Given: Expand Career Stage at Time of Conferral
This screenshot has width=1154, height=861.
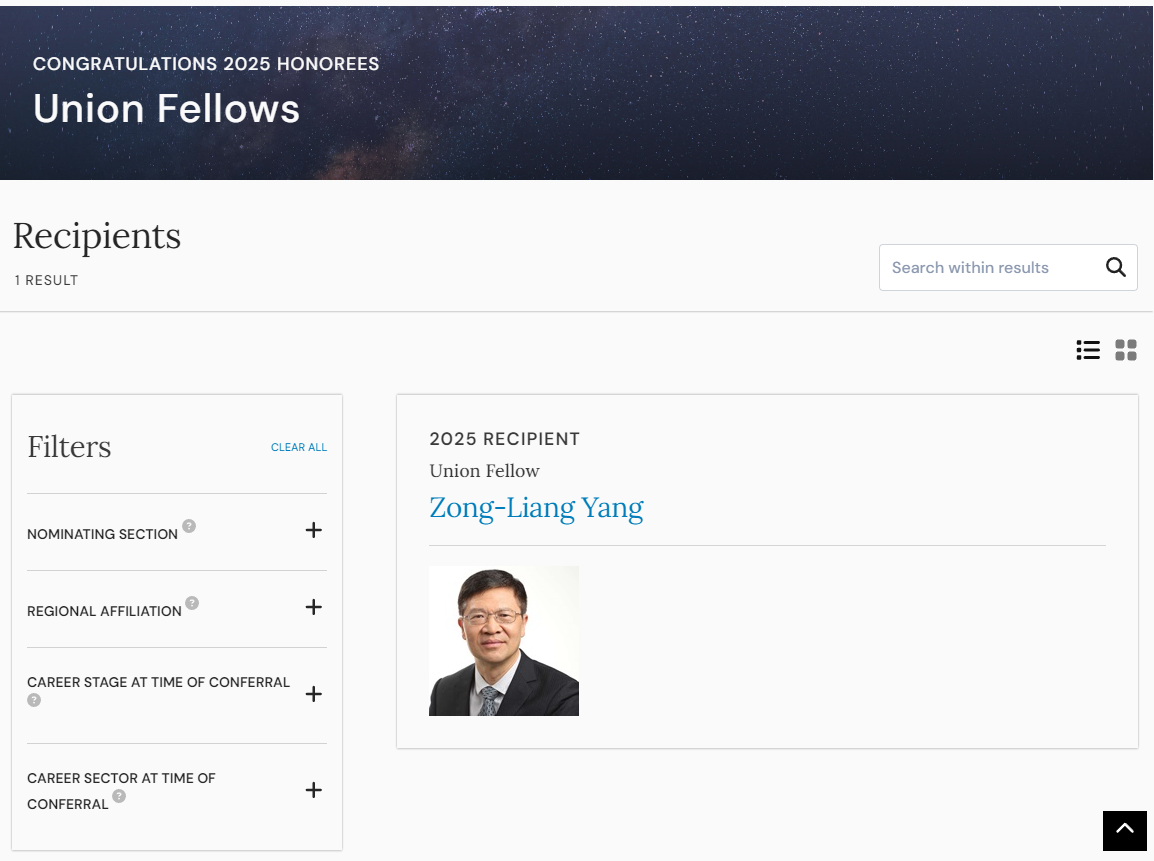Looking at the screenshot, I should (x=313, y=694).
